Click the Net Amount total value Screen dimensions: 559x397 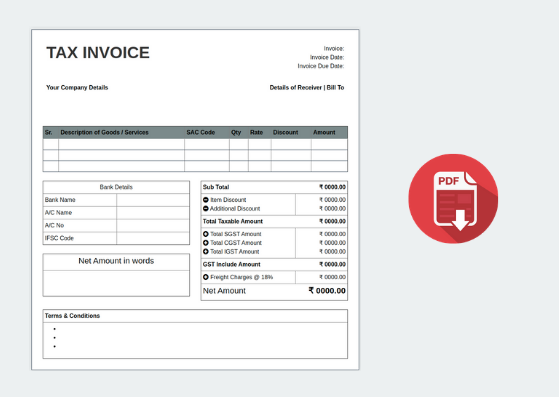[x=327, y=291]
